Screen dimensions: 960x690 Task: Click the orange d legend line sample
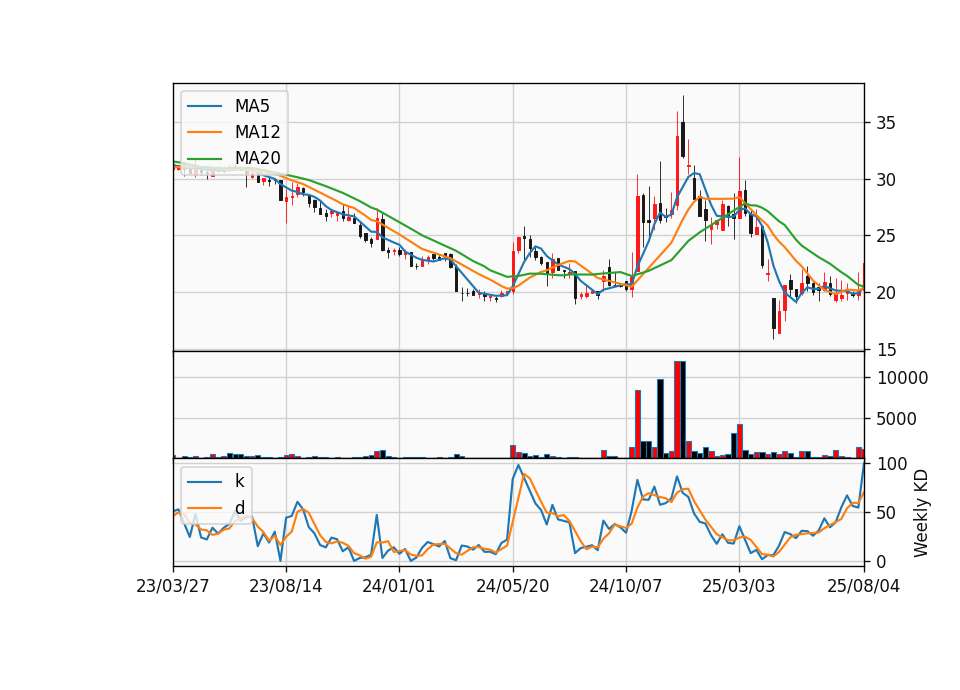(x=204, y=508)
